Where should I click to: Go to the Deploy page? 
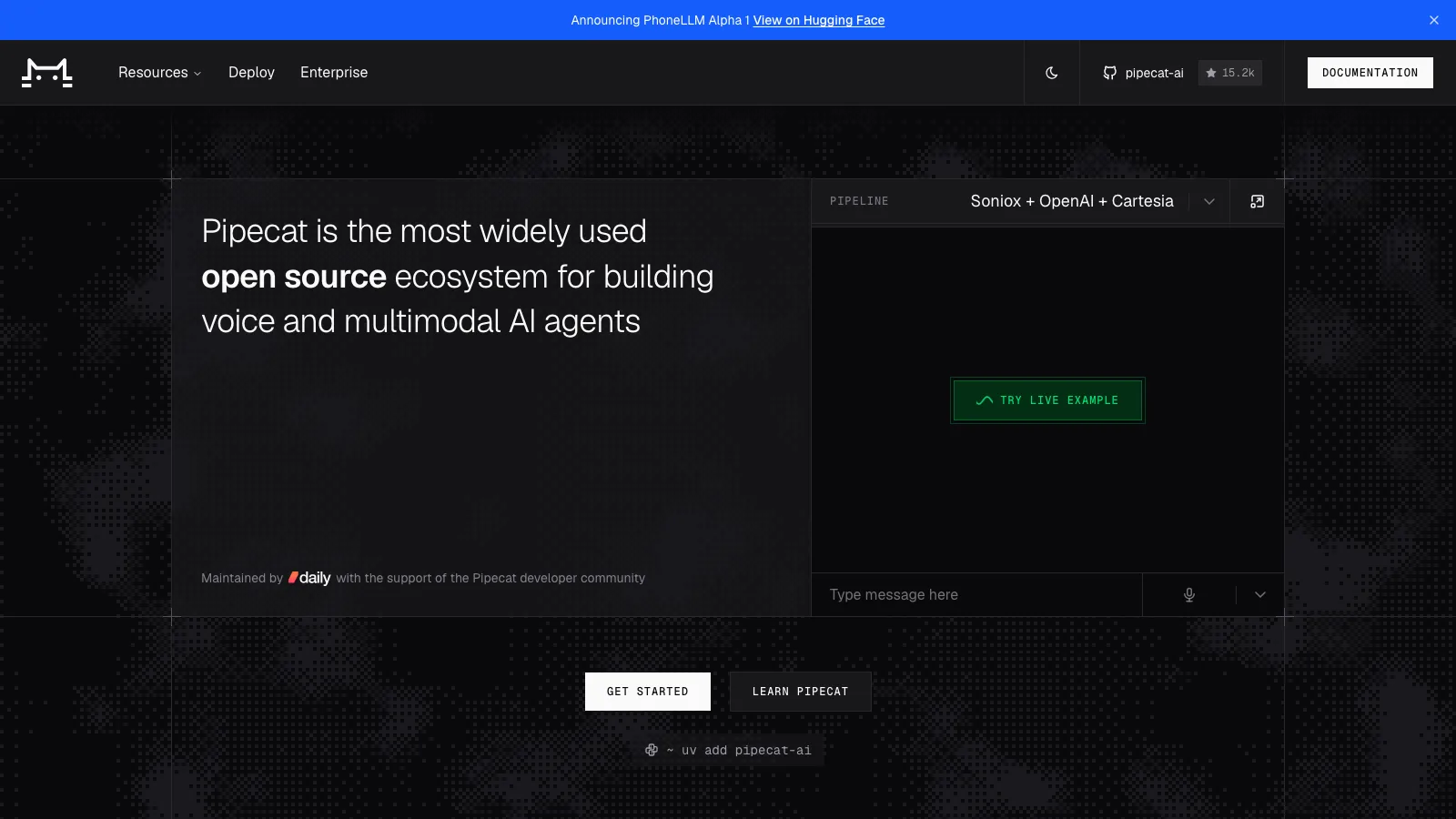coord(251,73)
